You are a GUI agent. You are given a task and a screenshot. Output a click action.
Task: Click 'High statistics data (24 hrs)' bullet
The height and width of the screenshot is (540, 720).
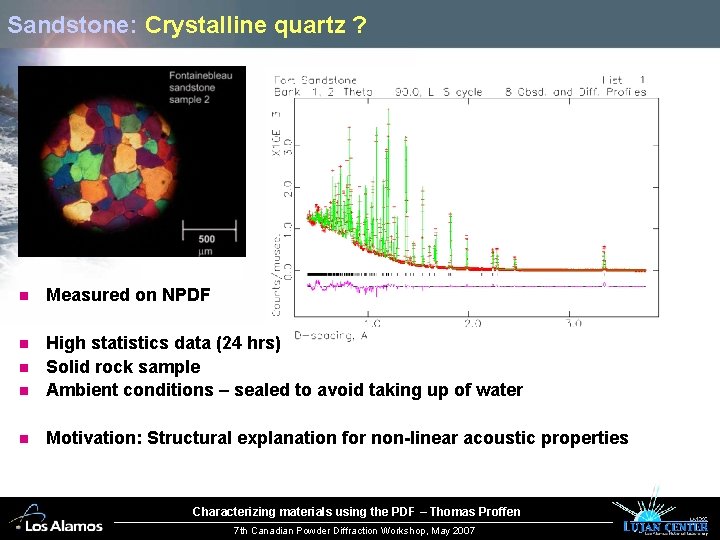(163, 343)
